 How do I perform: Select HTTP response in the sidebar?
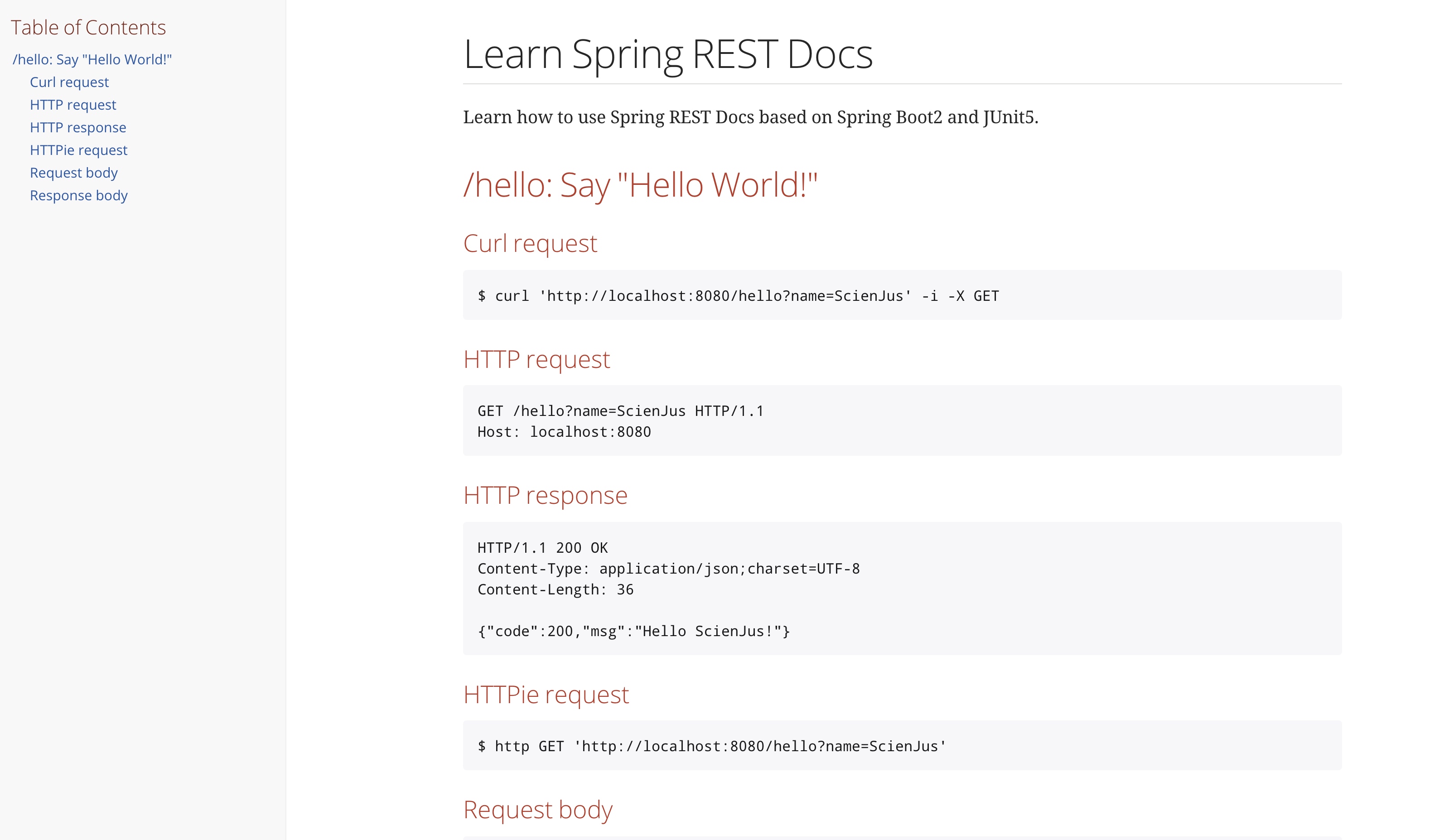click(77, 128)
